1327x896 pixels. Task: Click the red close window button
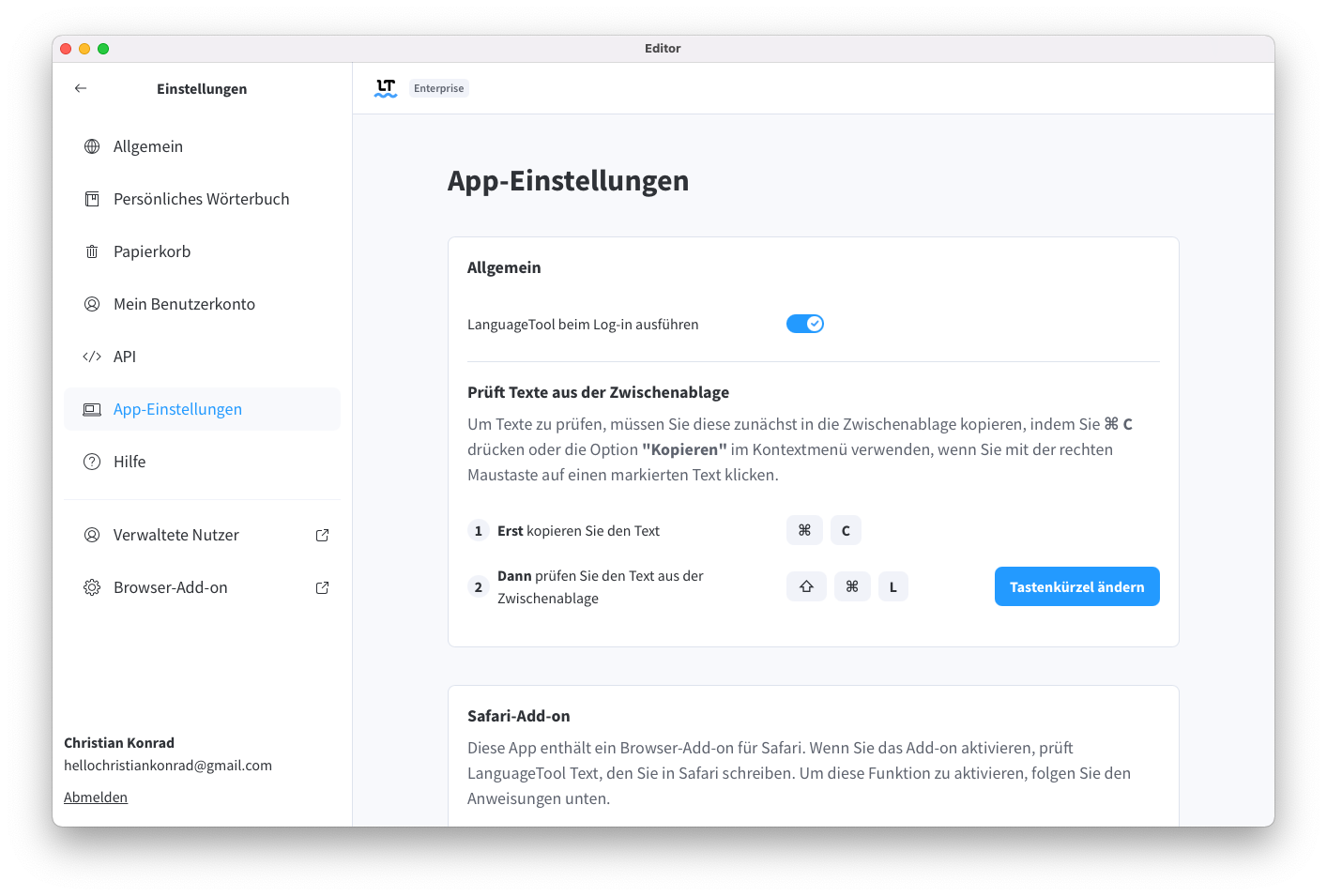(x=66, y=49)
